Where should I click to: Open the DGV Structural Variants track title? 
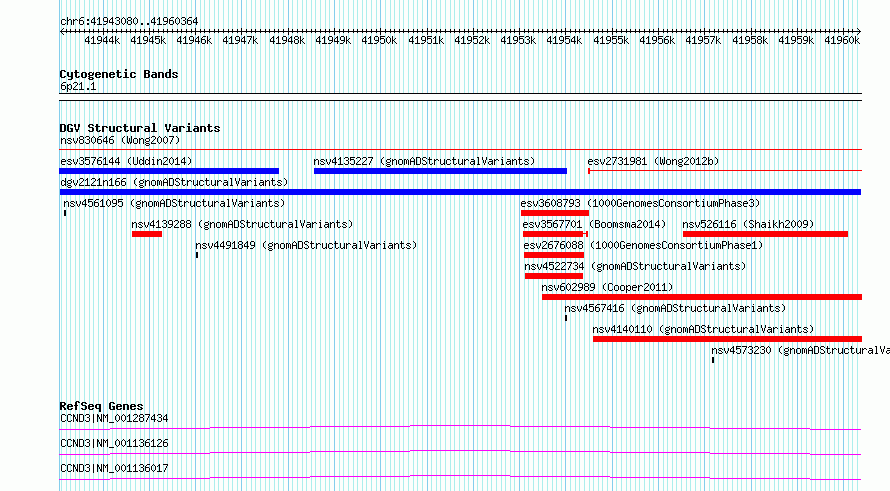140,128
